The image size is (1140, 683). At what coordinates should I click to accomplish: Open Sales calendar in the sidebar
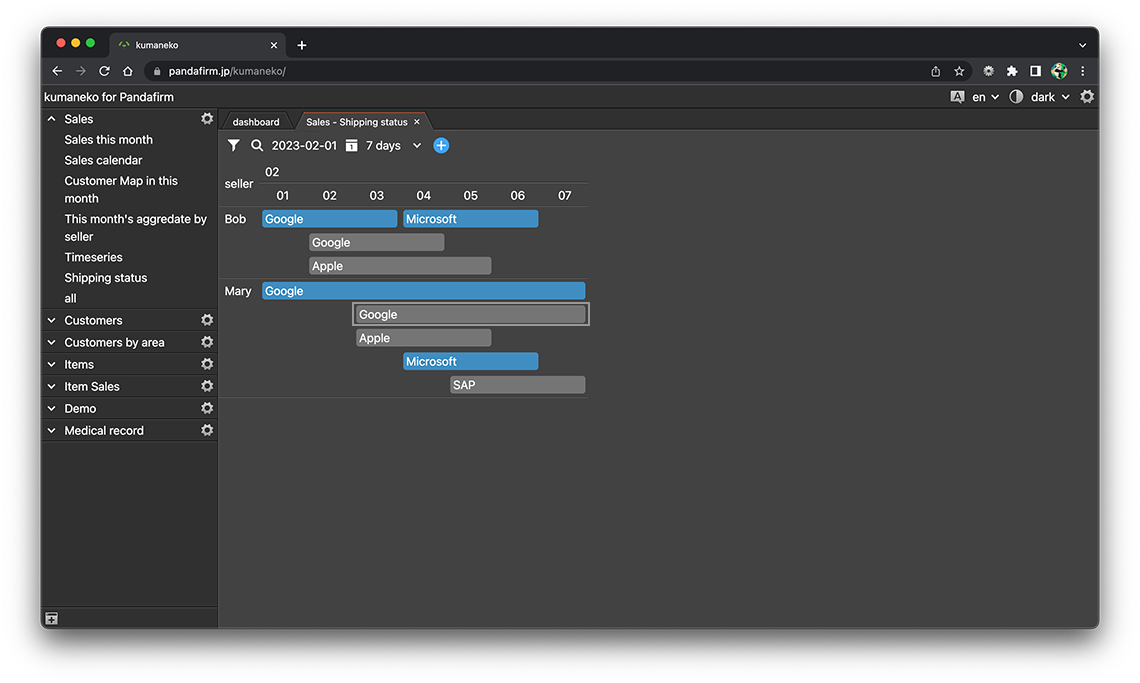pos(103,160)
